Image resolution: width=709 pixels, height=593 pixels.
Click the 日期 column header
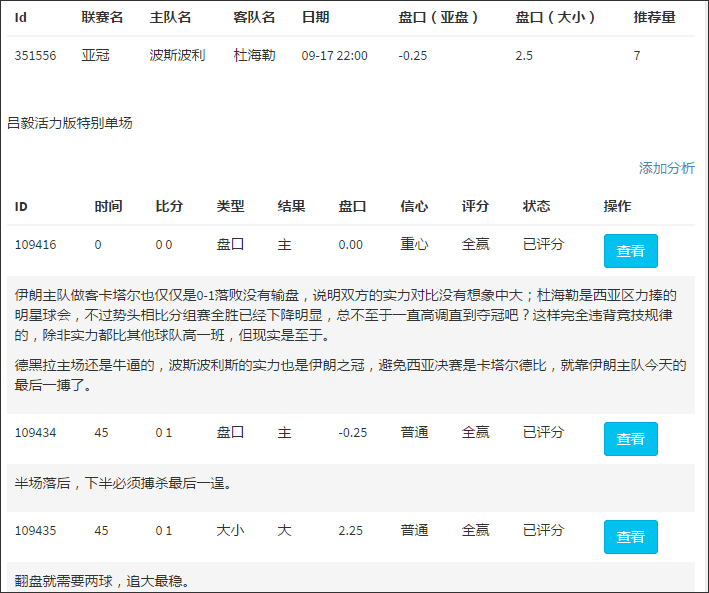tap(315, 17)
